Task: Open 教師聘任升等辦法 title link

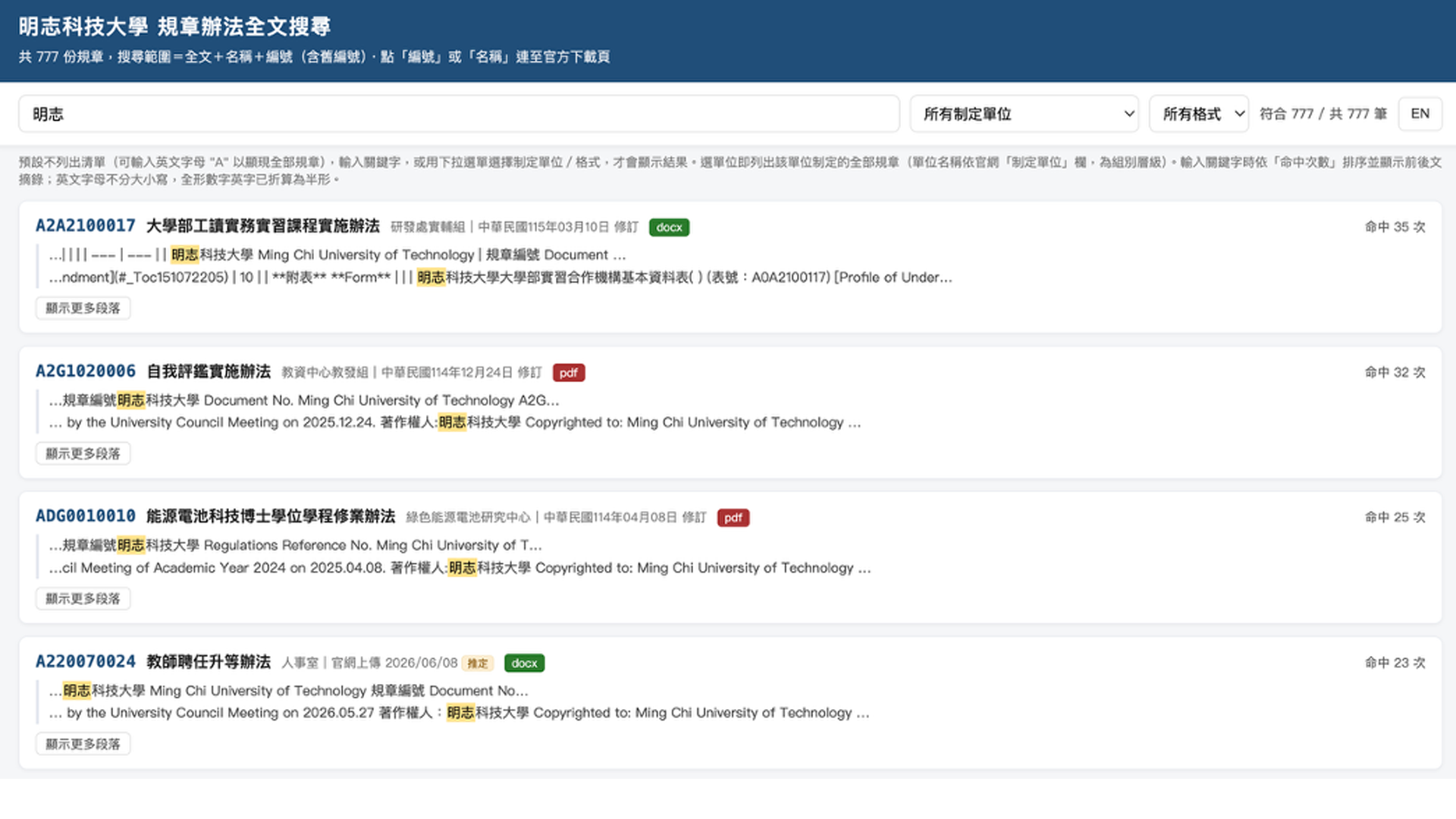Action: (x=209, y=662)
